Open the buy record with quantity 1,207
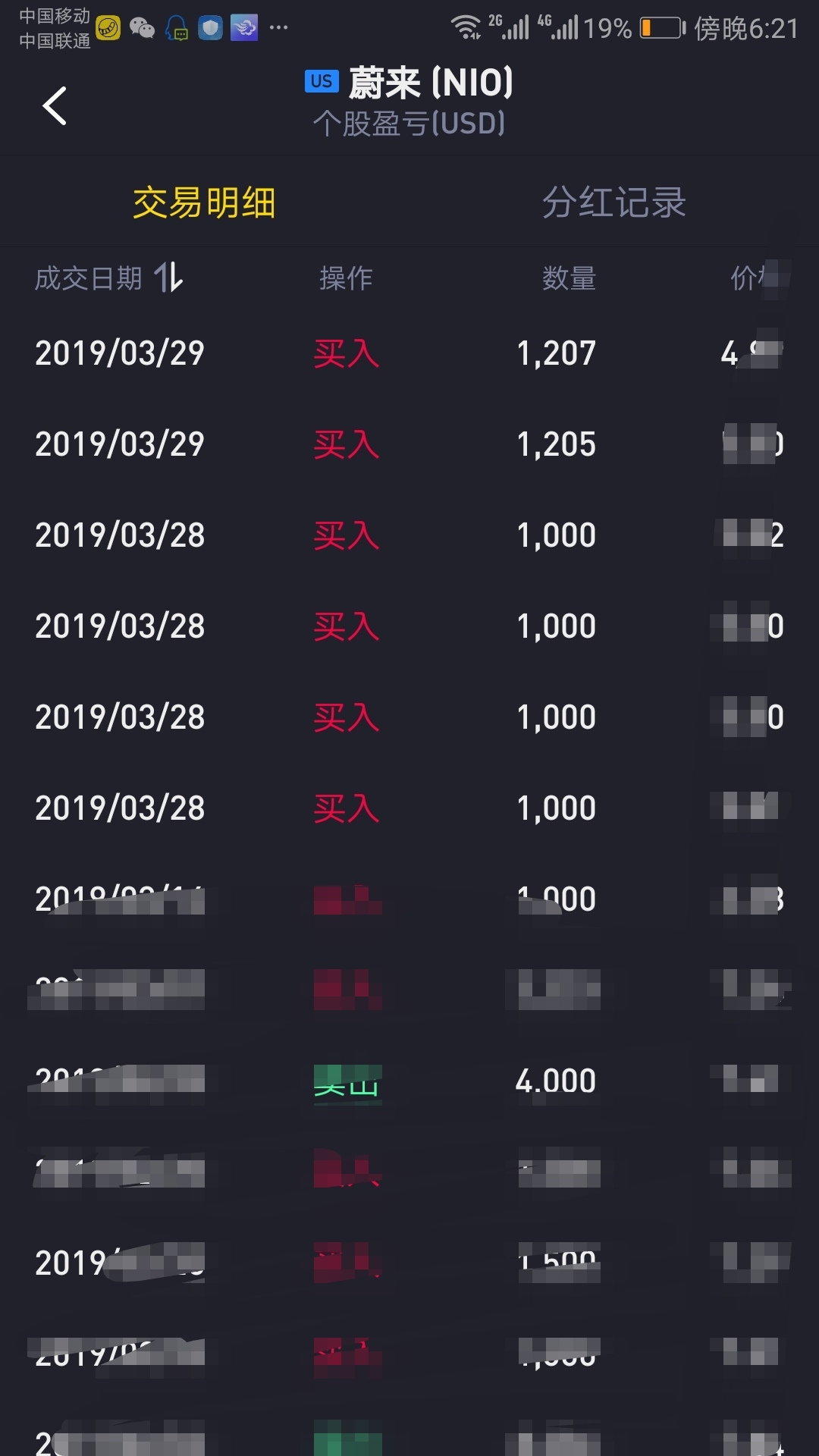This screenshot has height=1456, width=819. tap(409, 353)
